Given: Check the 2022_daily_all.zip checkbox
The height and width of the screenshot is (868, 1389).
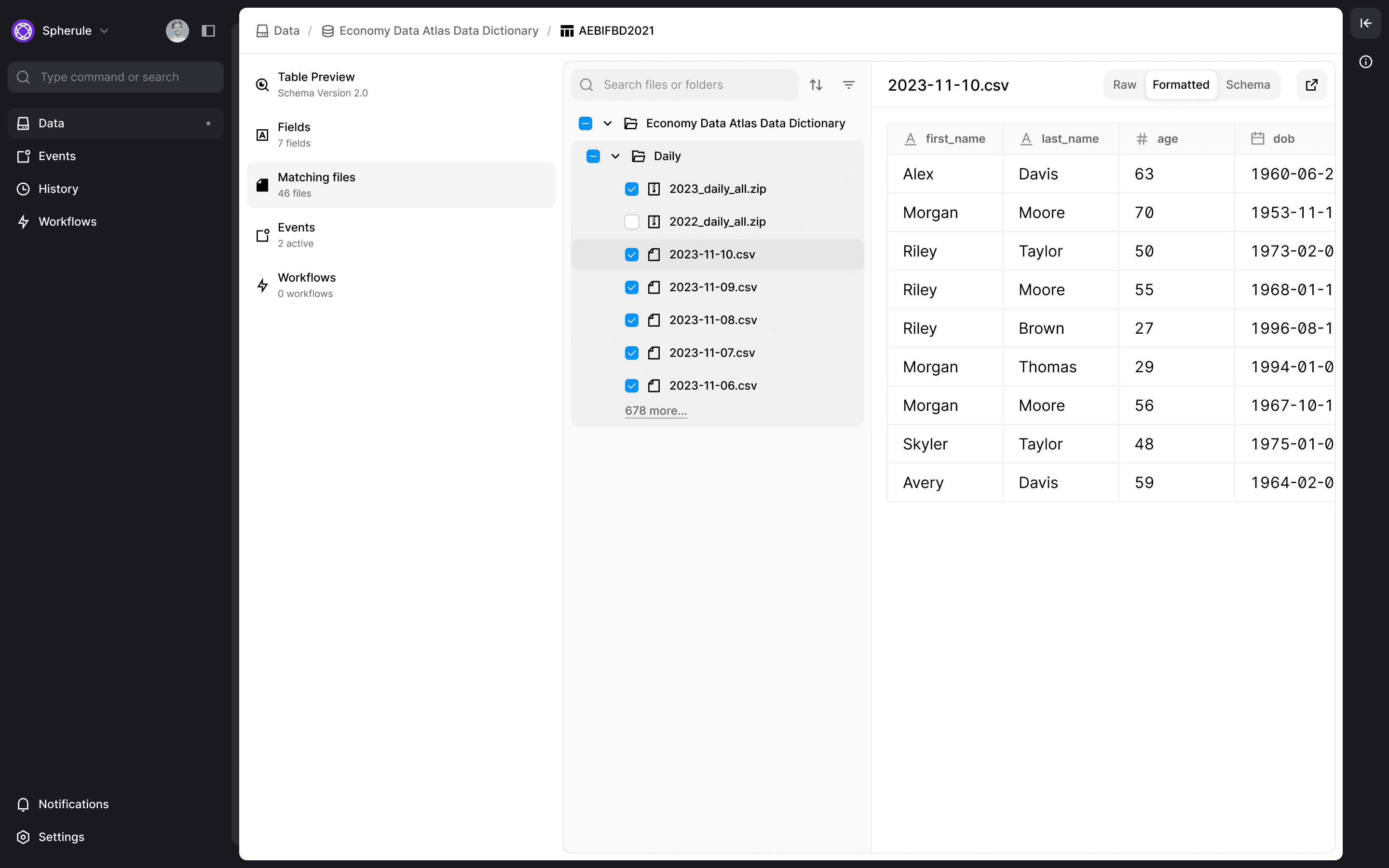Looking at the screenshot, I should click(x=631, y=222).
